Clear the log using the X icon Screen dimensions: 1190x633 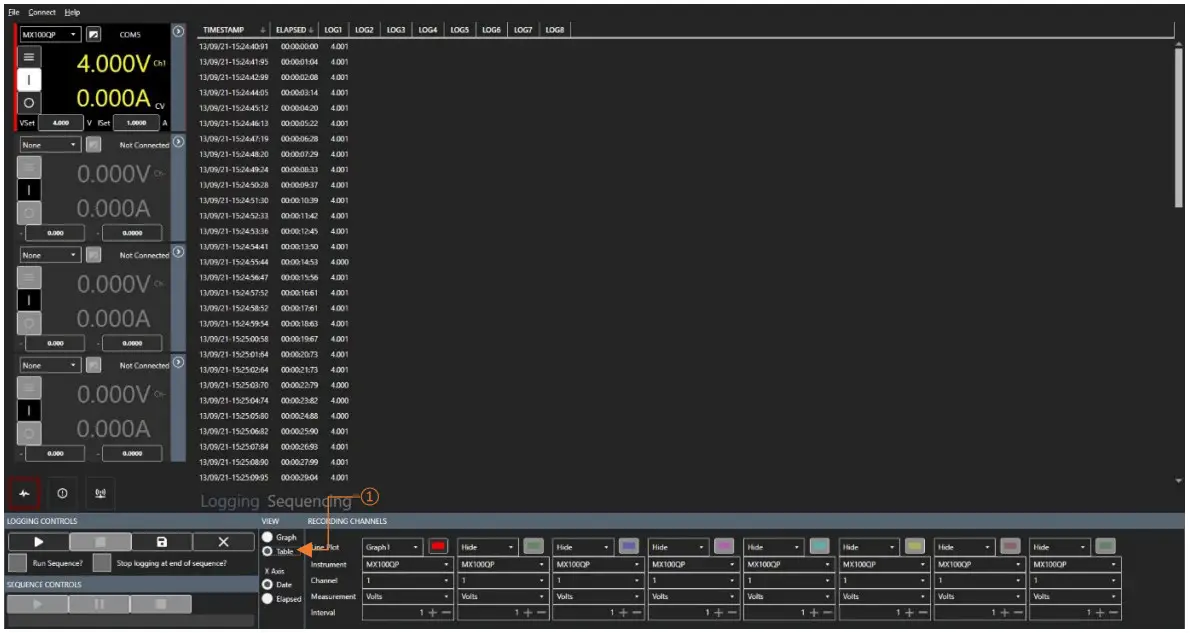pos(224,542)
